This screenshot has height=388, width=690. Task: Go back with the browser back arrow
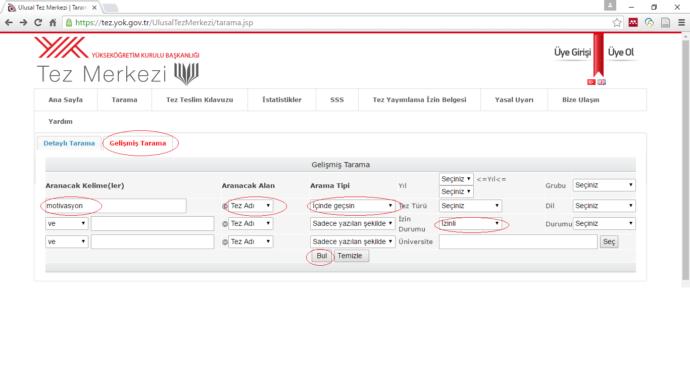tap(9, 22)
